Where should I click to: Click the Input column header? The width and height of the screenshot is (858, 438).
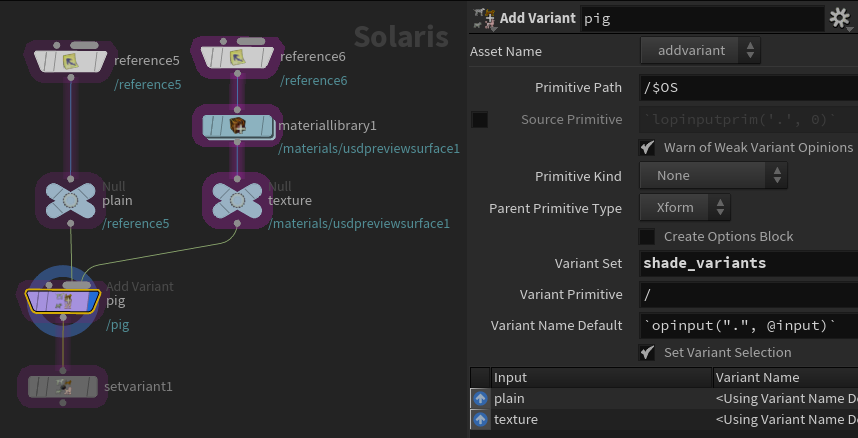602,377
